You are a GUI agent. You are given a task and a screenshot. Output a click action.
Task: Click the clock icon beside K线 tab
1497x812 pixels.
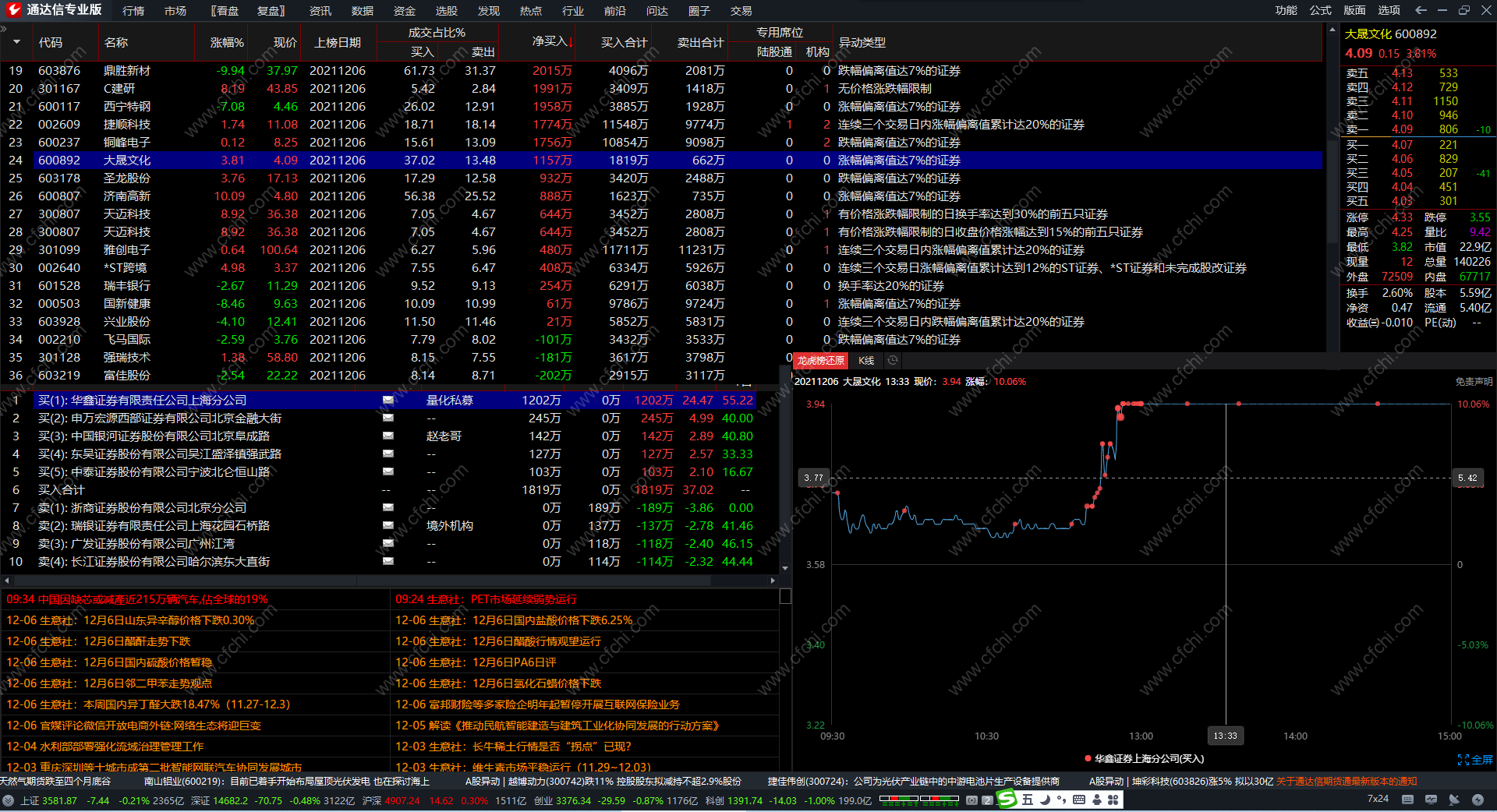click(893, 360)
